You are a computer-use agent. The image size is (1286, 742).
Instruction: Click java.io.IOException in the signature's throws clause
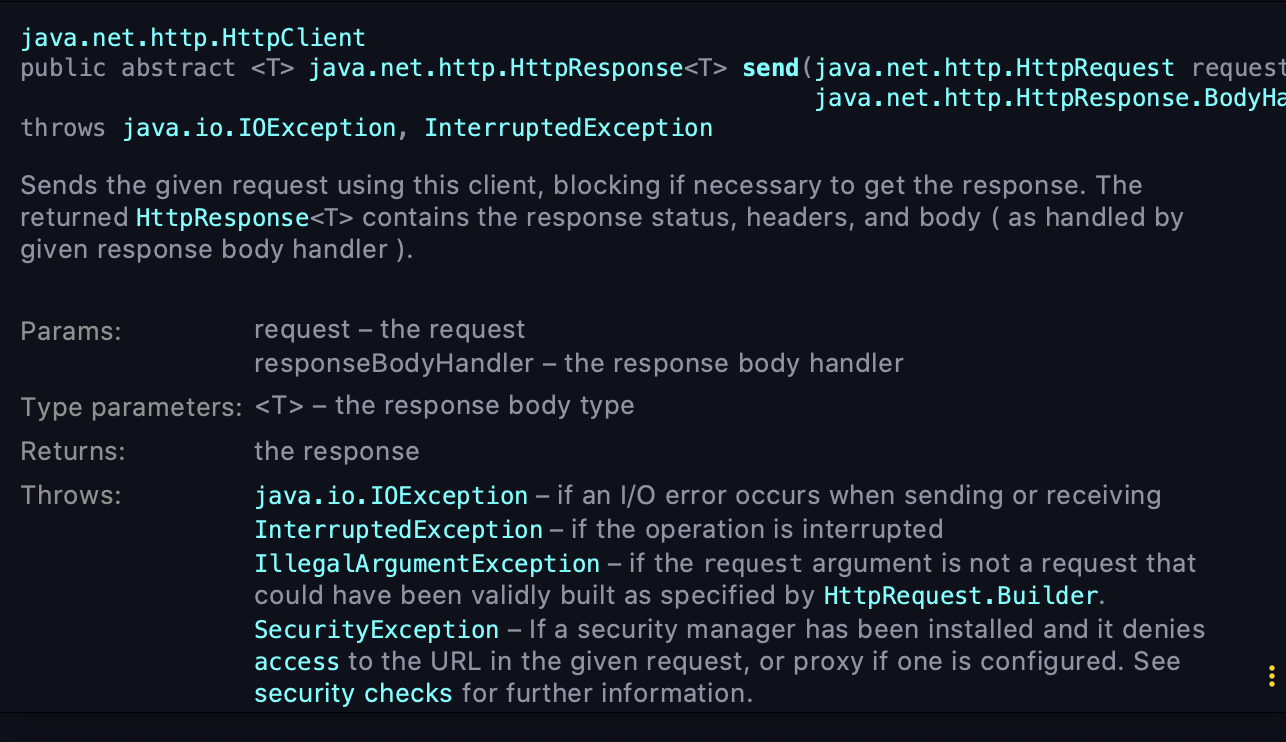(x=259, y=128)
